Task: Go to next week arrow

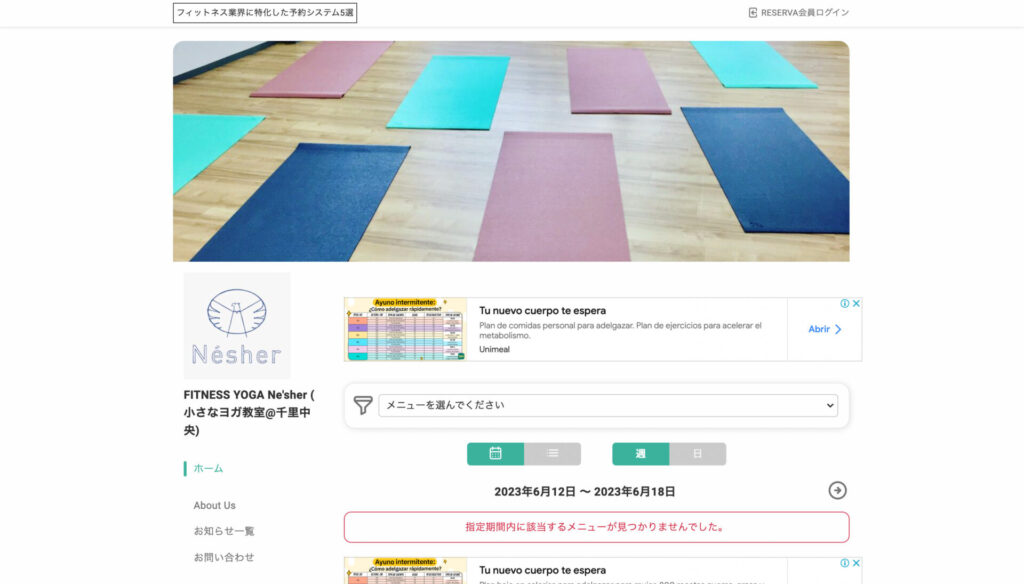Action: (x=837, y=491)
